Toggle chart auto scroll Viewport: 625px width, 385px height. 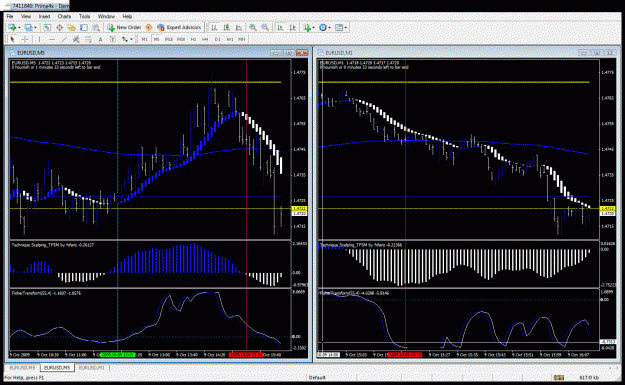click(x=280, y=28)
